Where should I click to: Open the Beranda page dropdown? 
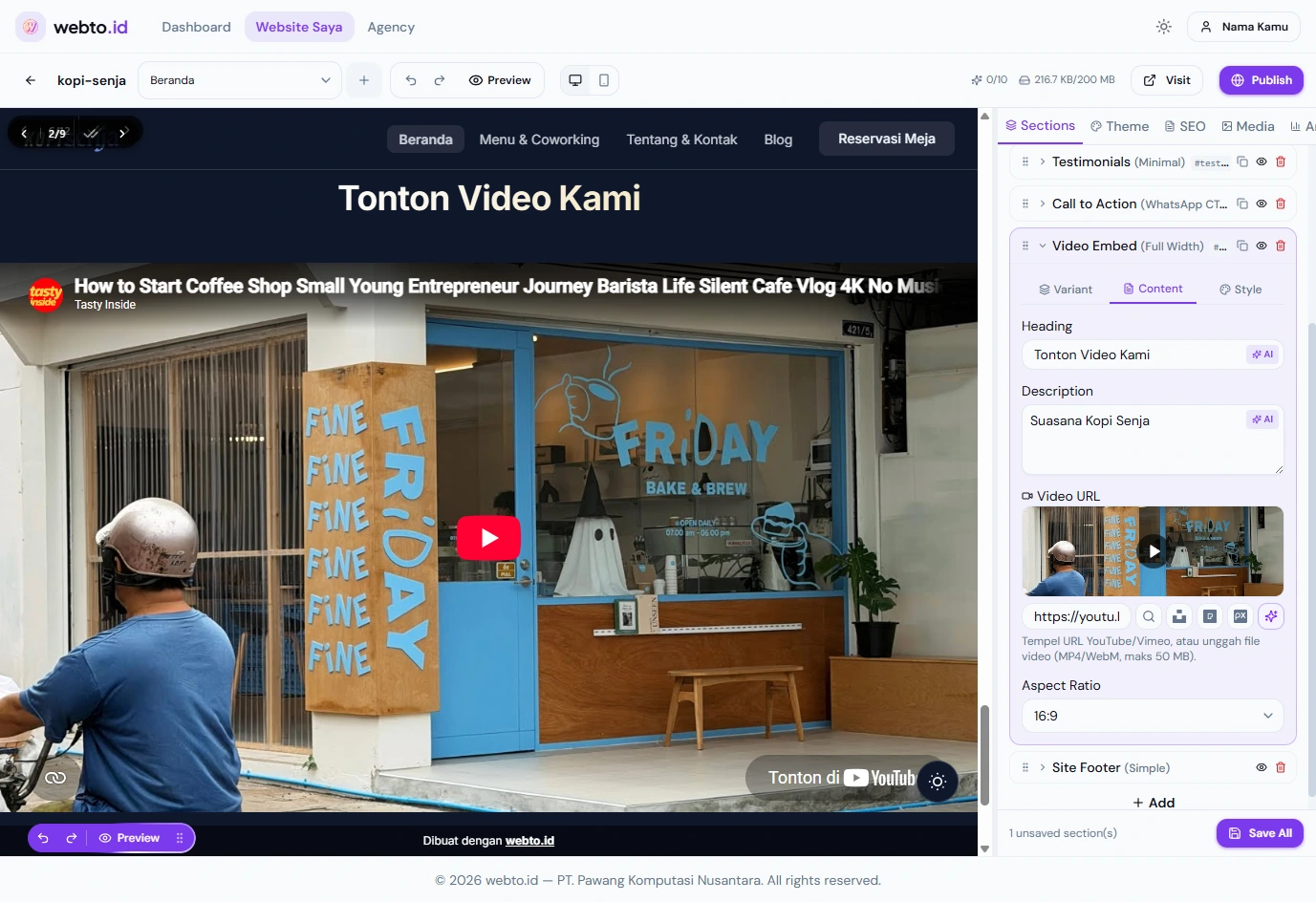point(240,80)
